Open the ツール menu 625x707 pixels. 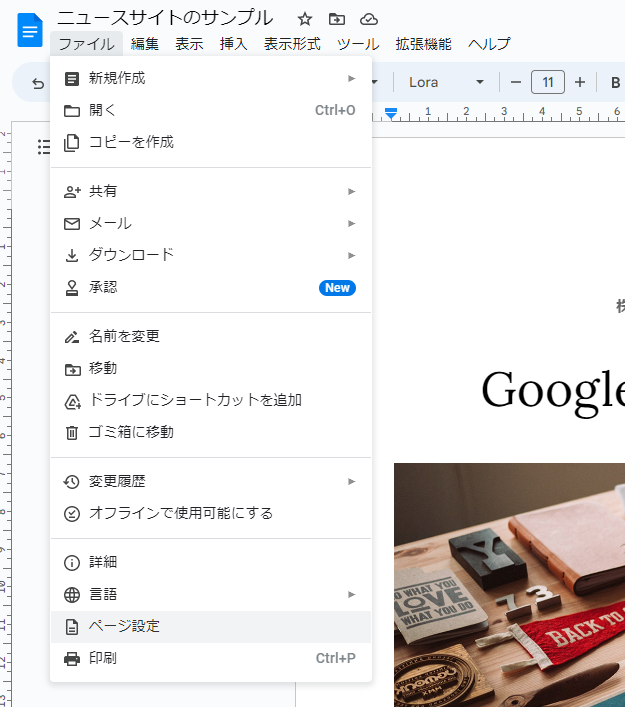[x=358, y=44]
